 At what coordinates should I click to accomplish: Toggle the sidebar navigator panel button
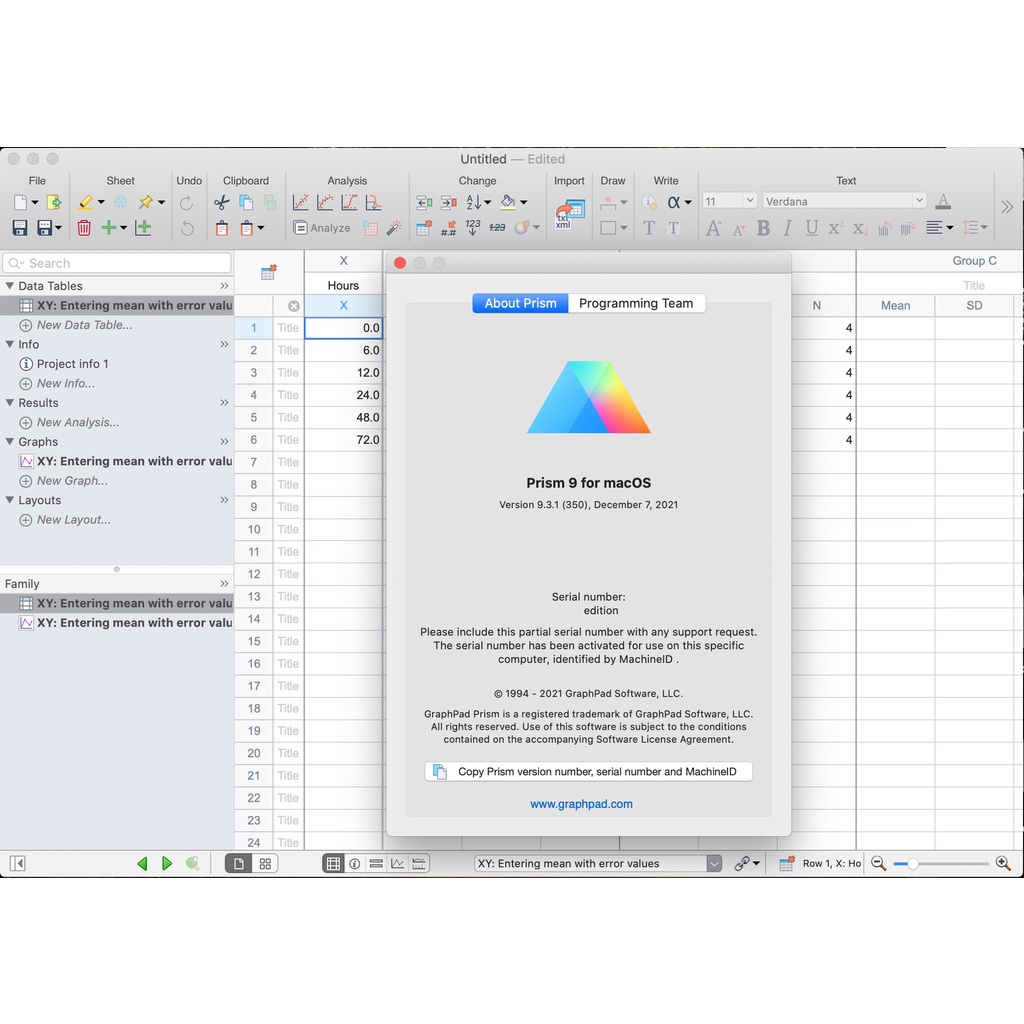(17, 864)
